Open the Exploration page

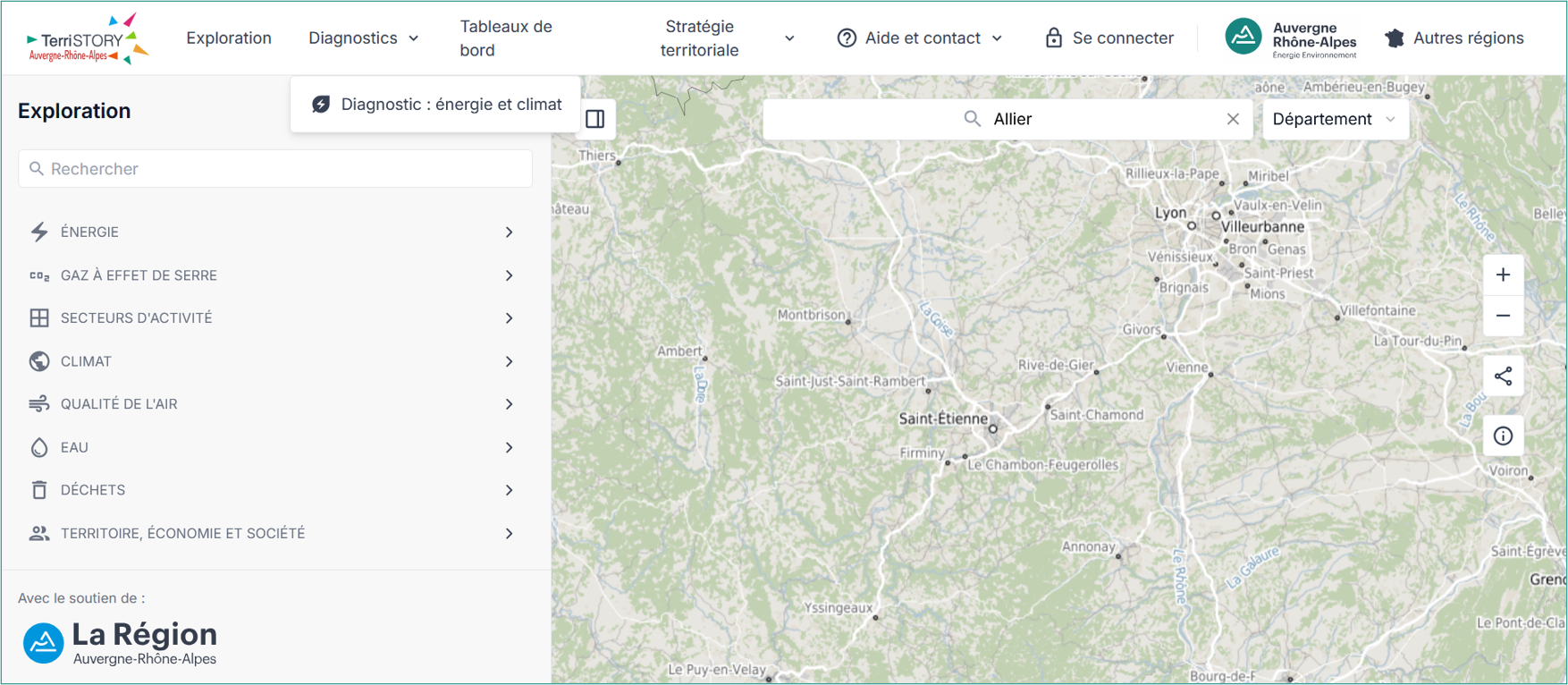click(229, 38)
